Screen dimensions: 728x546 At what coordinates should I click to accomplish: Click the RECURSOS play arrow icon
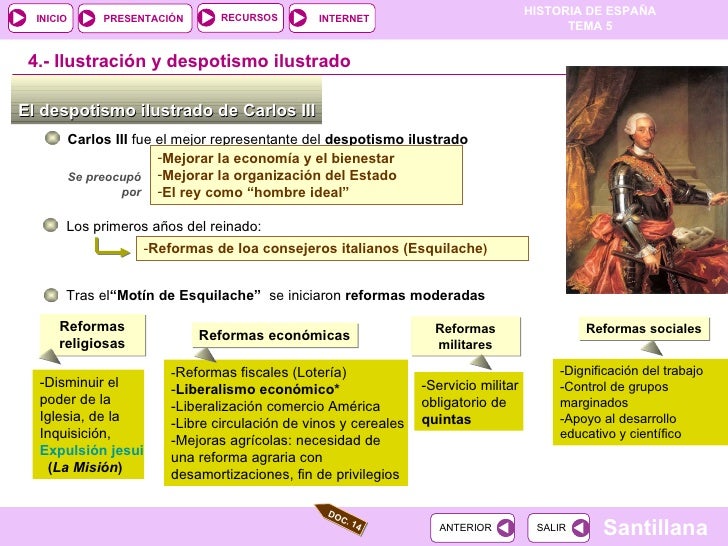206,17
